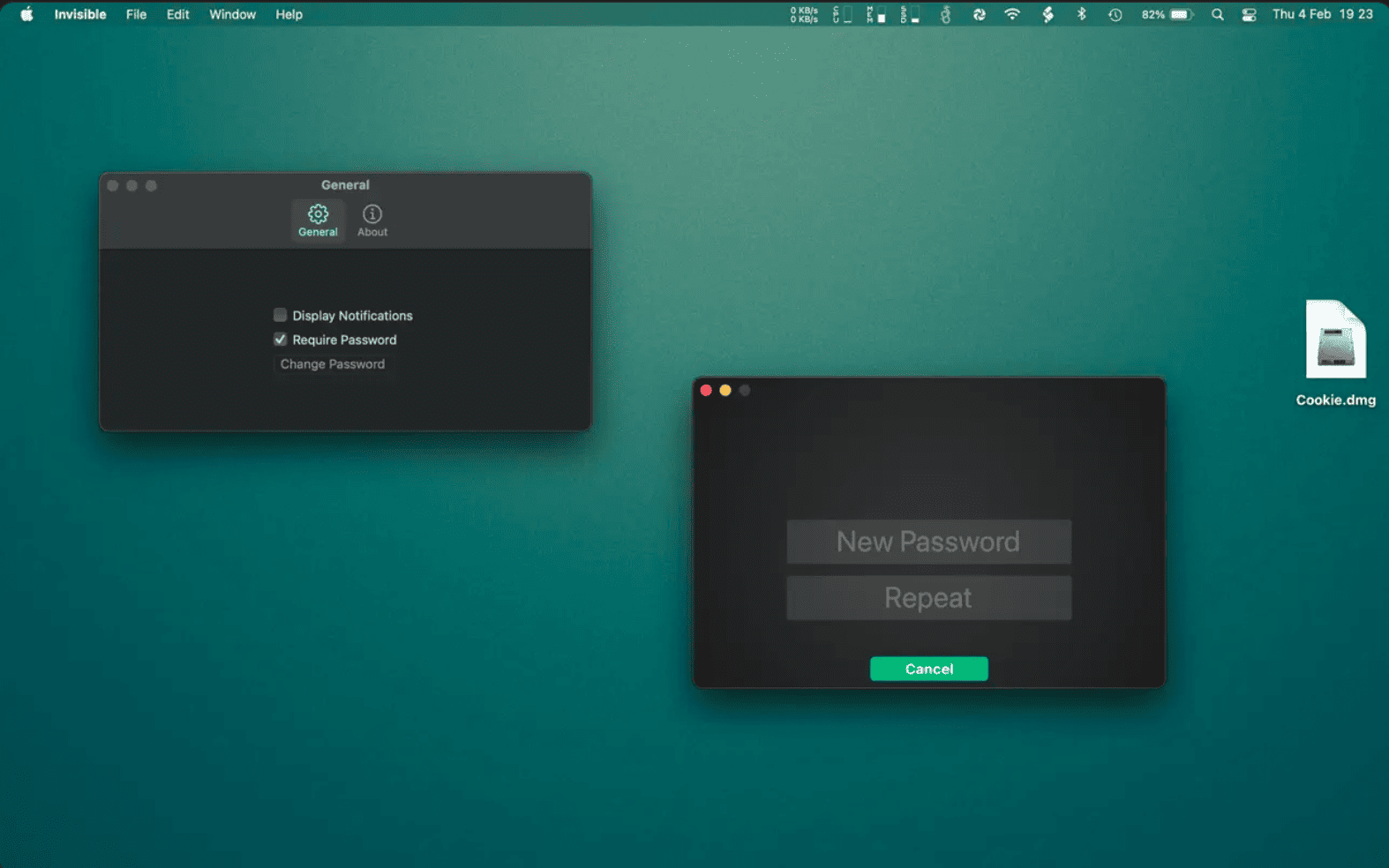Open Control Center toggles icon
The image size is (1389, 868).
click(x=1249, y=14)
